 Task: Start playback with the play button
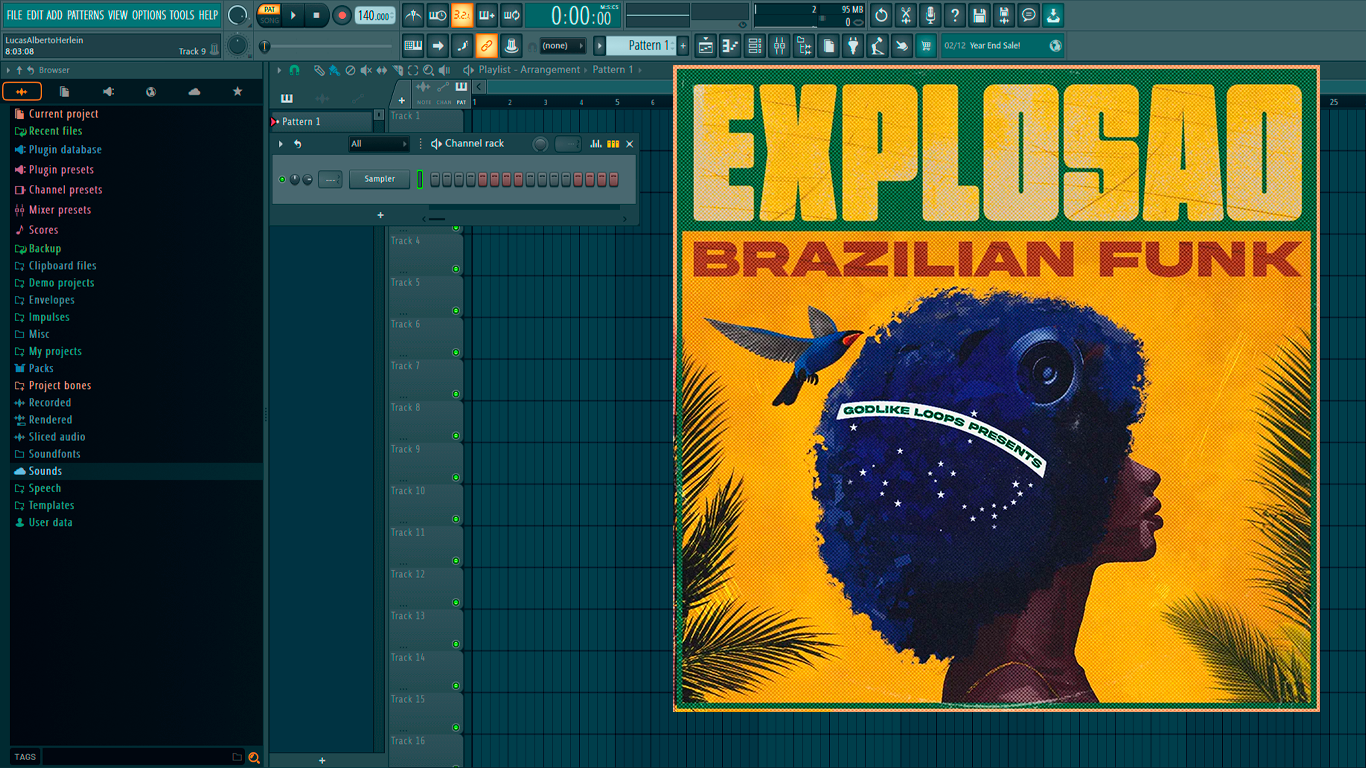(293, 15)
